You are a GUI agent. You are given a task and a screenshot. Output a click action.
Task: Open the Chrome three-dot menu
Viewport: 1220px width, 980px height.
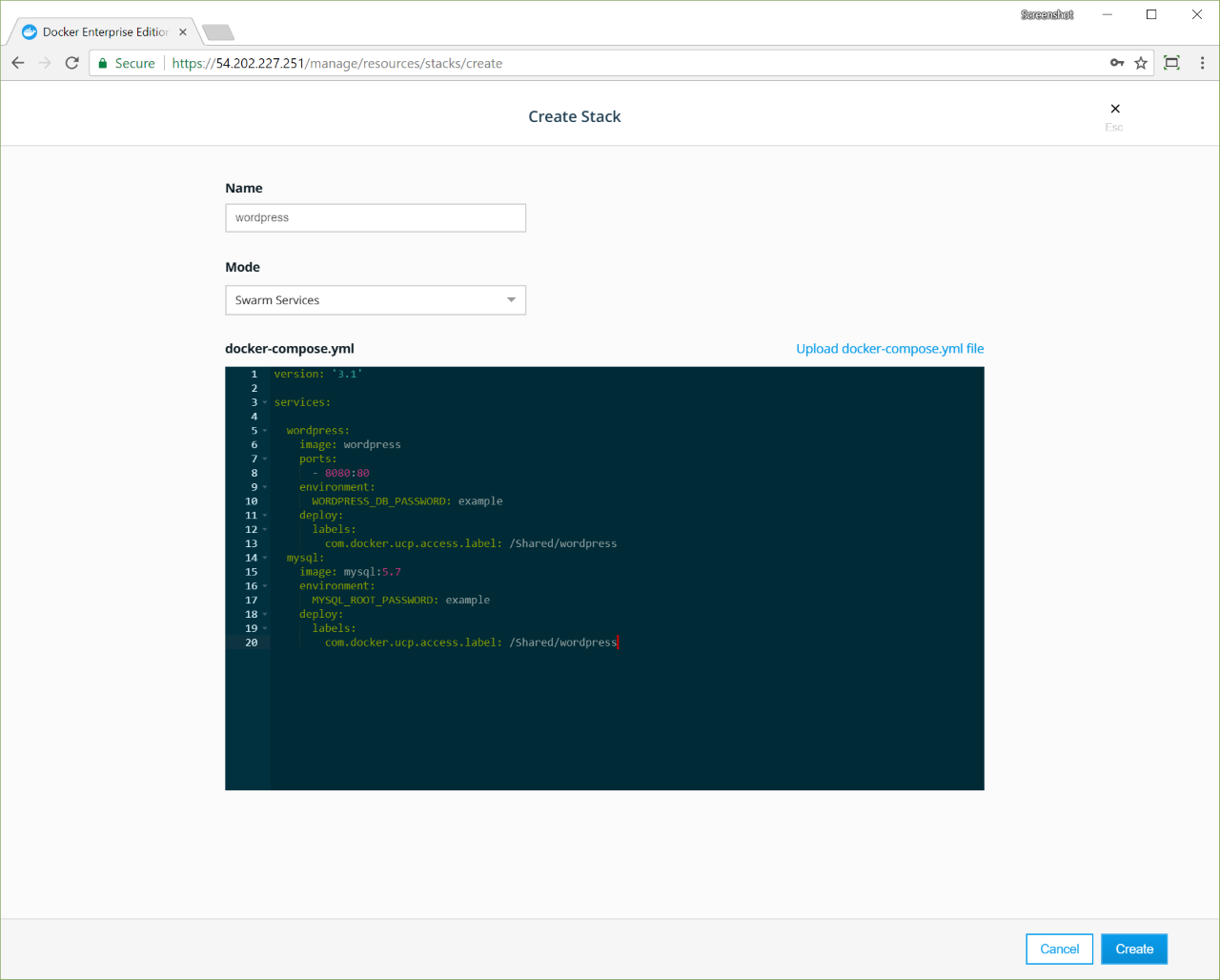[1202, 63]
